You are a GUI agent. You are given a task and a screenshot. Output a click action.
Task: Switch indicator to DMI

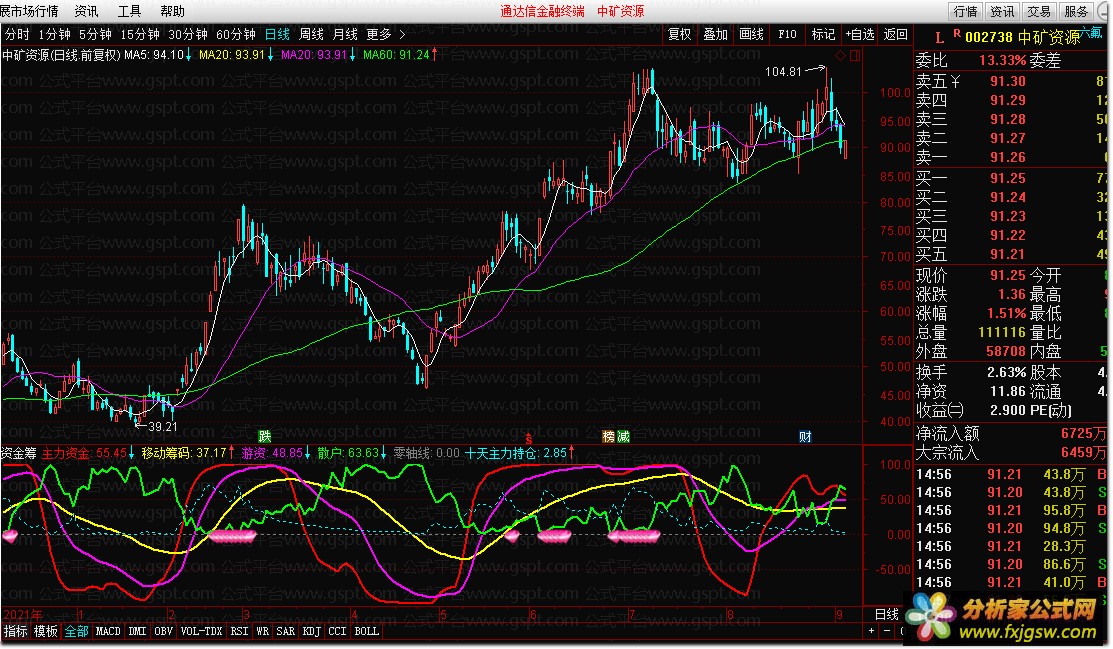click(137, 631)
